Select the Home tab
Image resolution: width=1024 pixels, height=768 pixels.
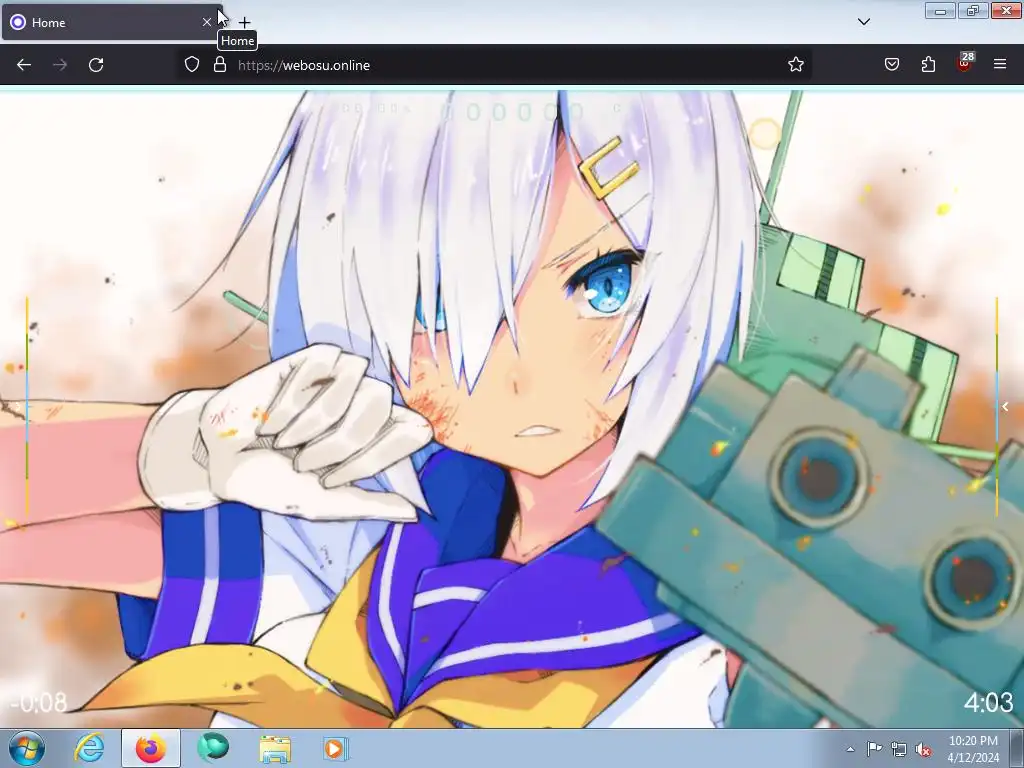click(x=112, y=22)
